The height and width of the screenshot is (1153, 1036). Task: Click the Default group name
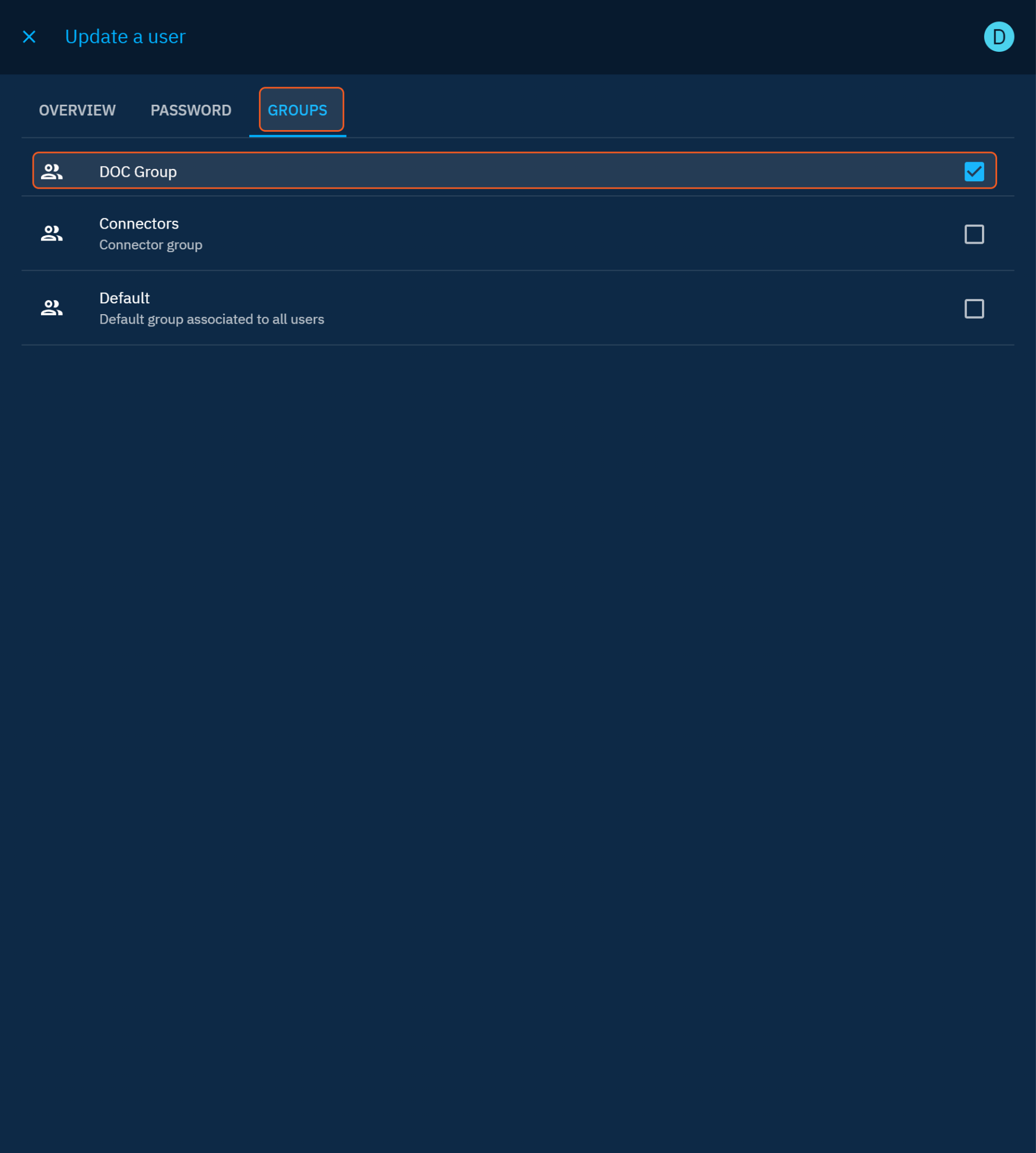click(124, 298)
